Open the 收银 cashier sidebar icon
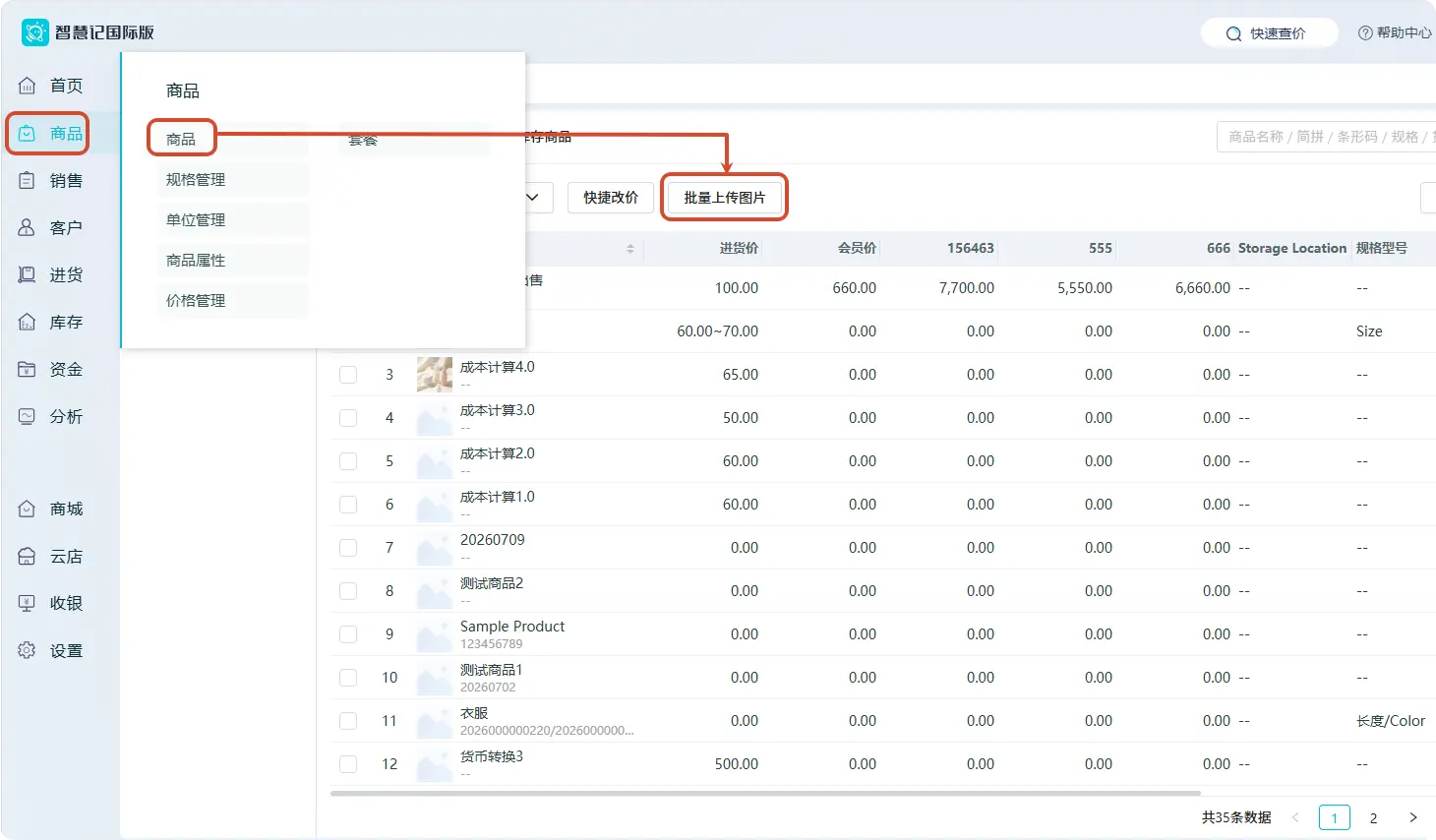Viewport: 1436px width, 840px height. (28, 603)
